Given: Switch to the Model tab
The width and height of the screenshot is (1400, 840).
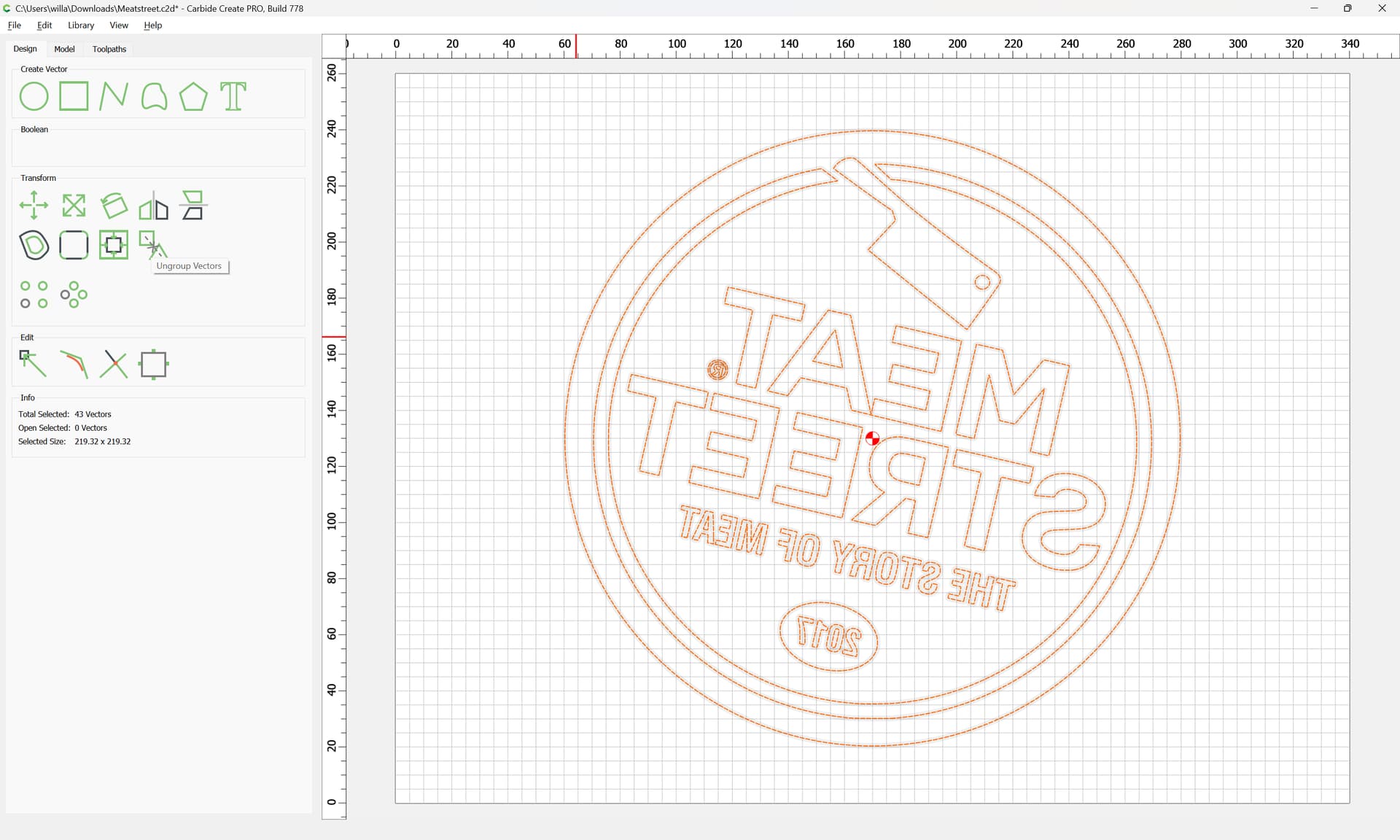Looking at the screenshot, I should tap(64, 49).
